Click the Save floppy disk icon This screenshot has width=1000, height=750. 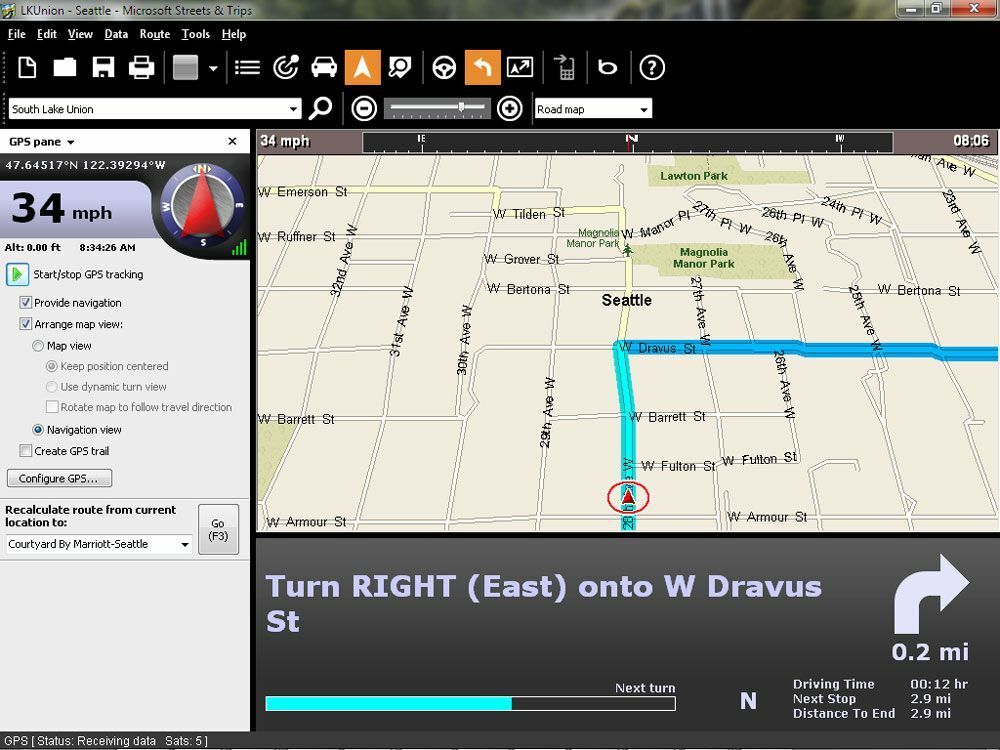coord(103,68)
